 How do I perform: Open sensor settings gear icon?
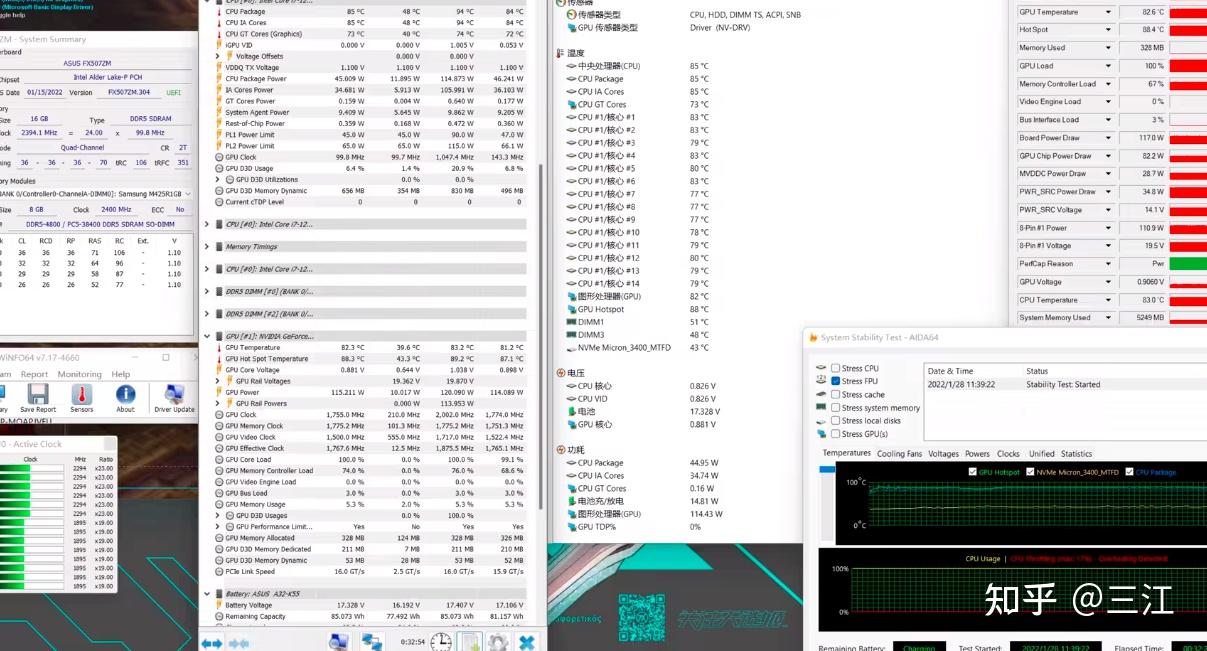pos(497,642)
